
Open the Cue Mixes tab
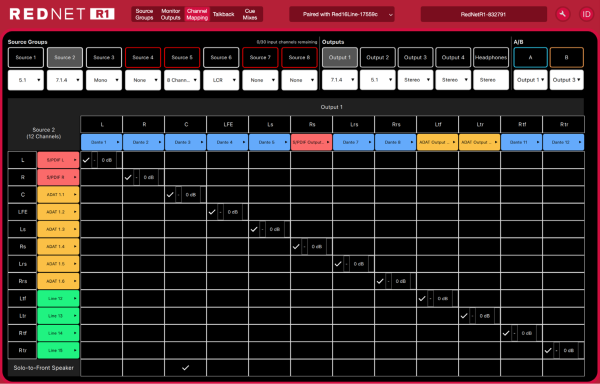pyautogui.click(x=250, y=14)
